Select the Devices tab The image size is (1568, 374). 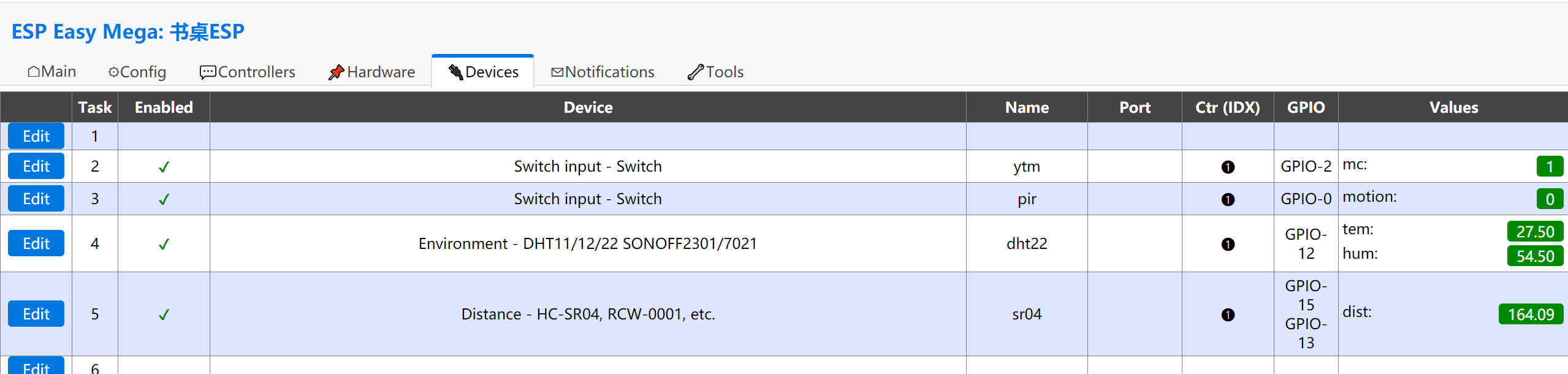tap(483, 72)
